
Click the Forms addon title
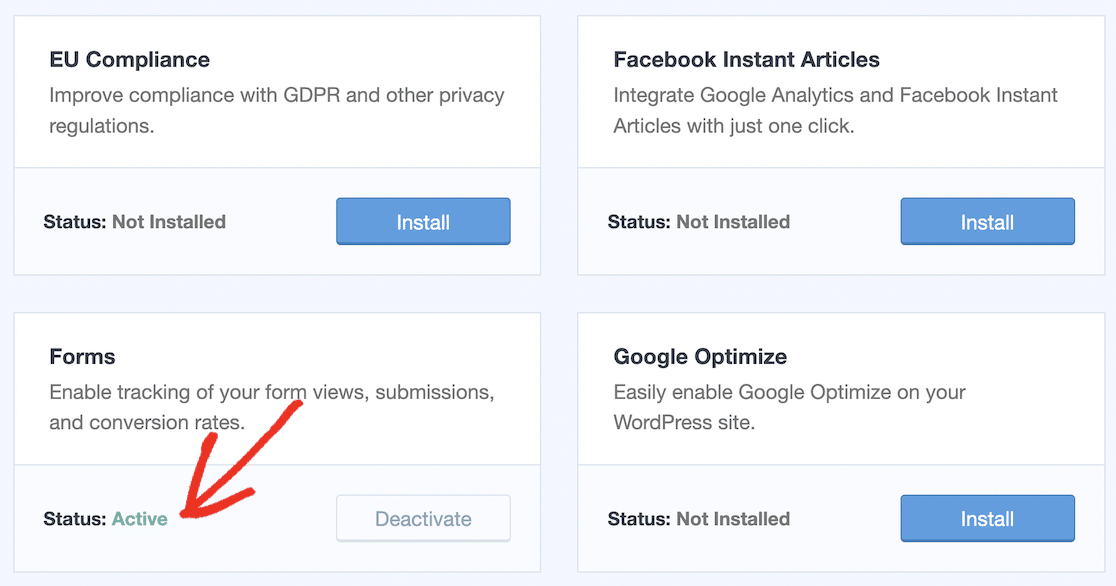[x=82, y=356]
